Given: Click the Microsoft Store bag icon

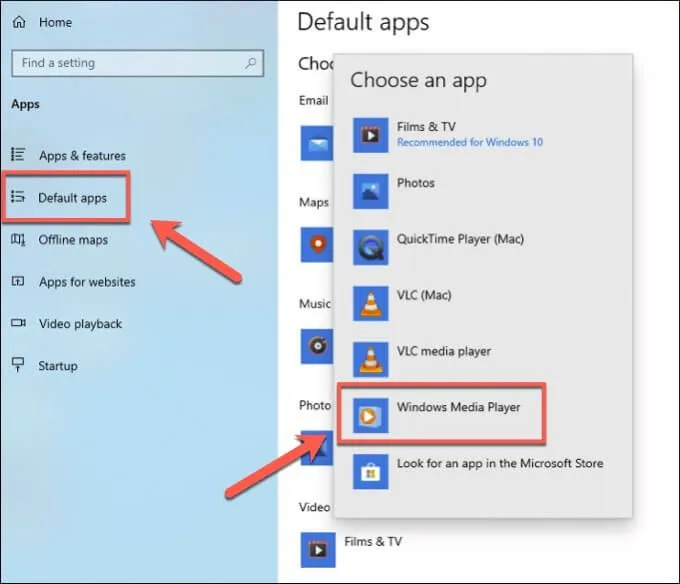Looking at the screenshot, I should (370, 472).
